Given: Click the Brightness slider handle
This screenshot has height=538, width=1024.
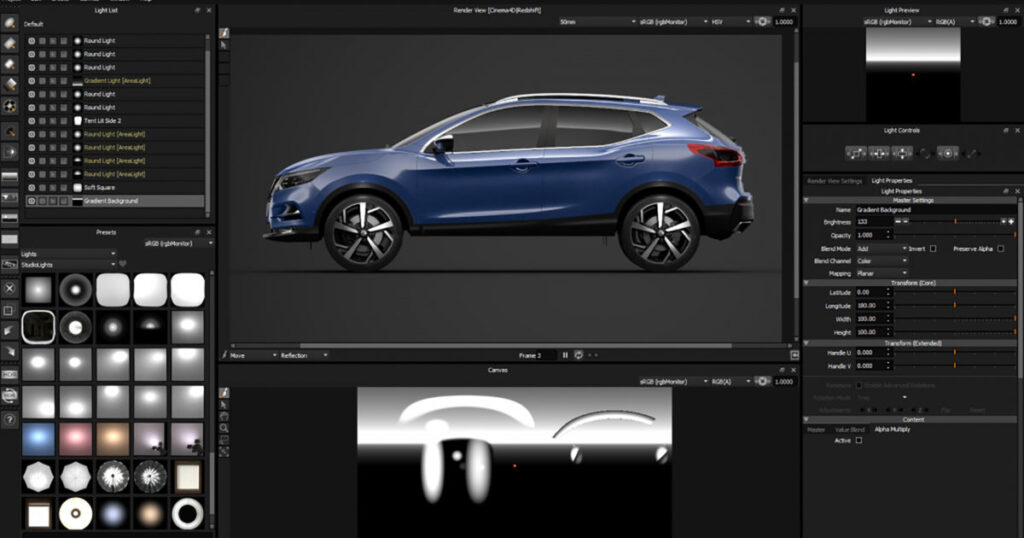Looking at the screenshot, I should coord(955,222).
